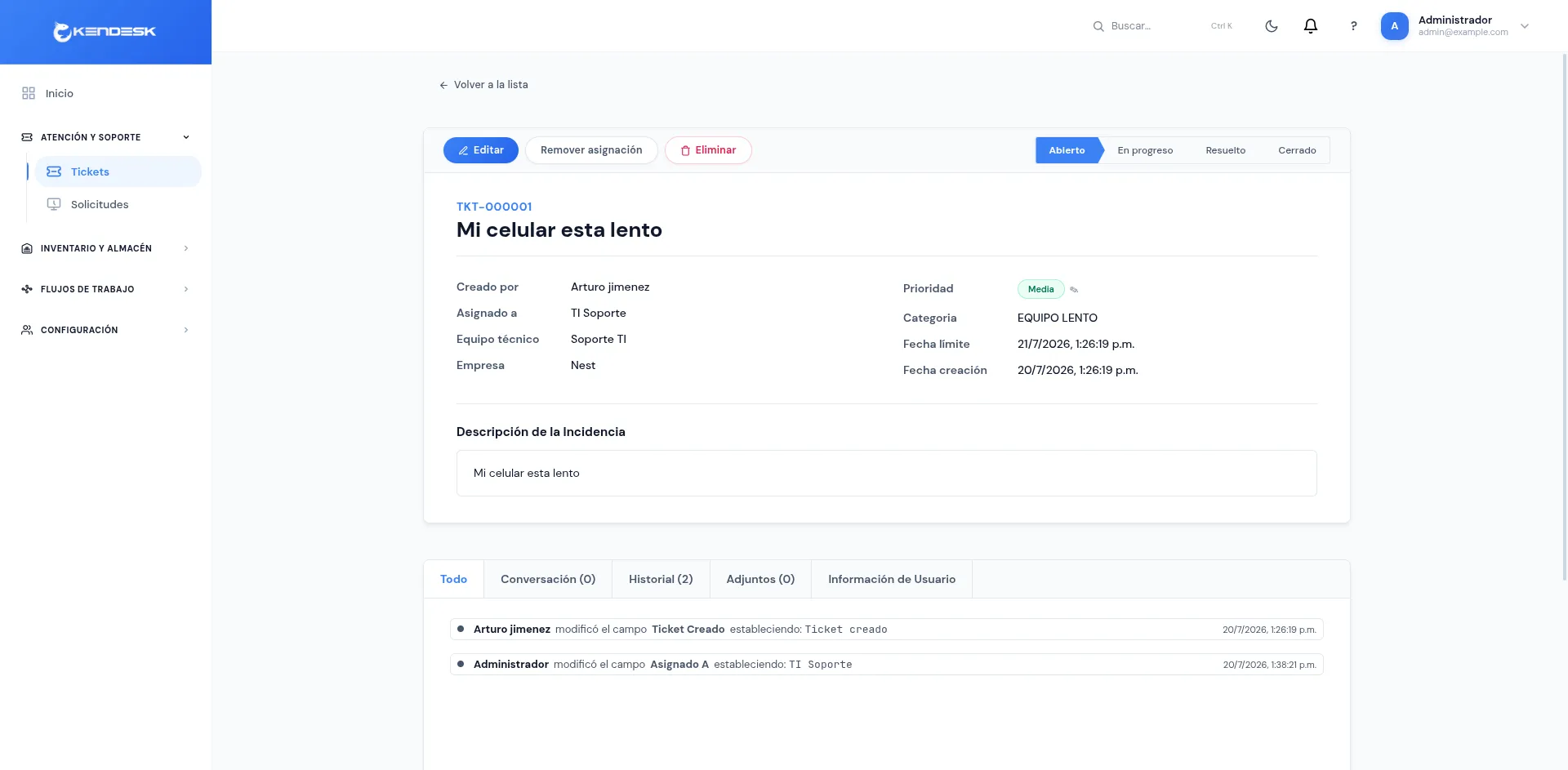Click the Fecha límite date value
This screenshot has height=770, width=1568.
pyautogui.click(x=1076, y=344)
